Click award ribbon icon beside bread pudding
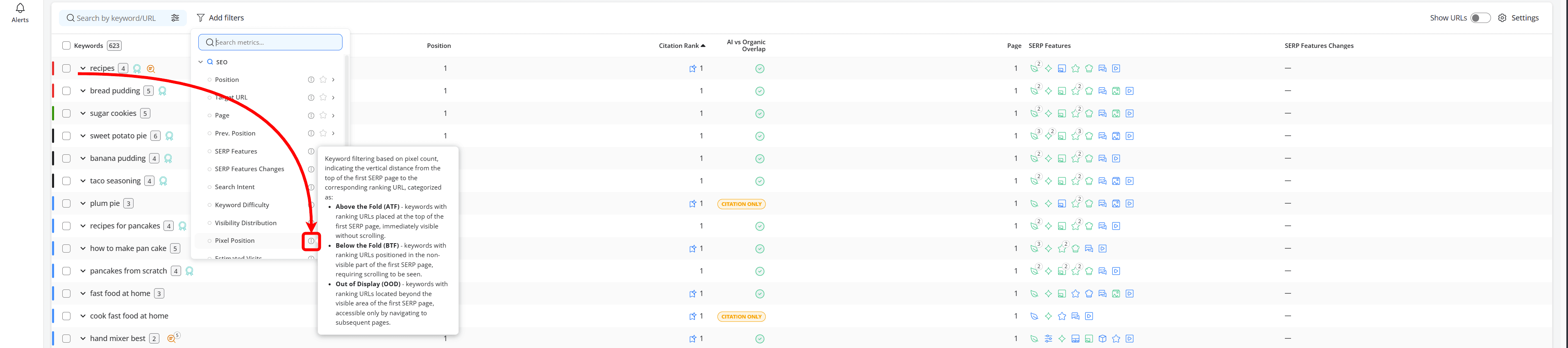Viewport: 1568px width, 348px height. coord(163,91)
